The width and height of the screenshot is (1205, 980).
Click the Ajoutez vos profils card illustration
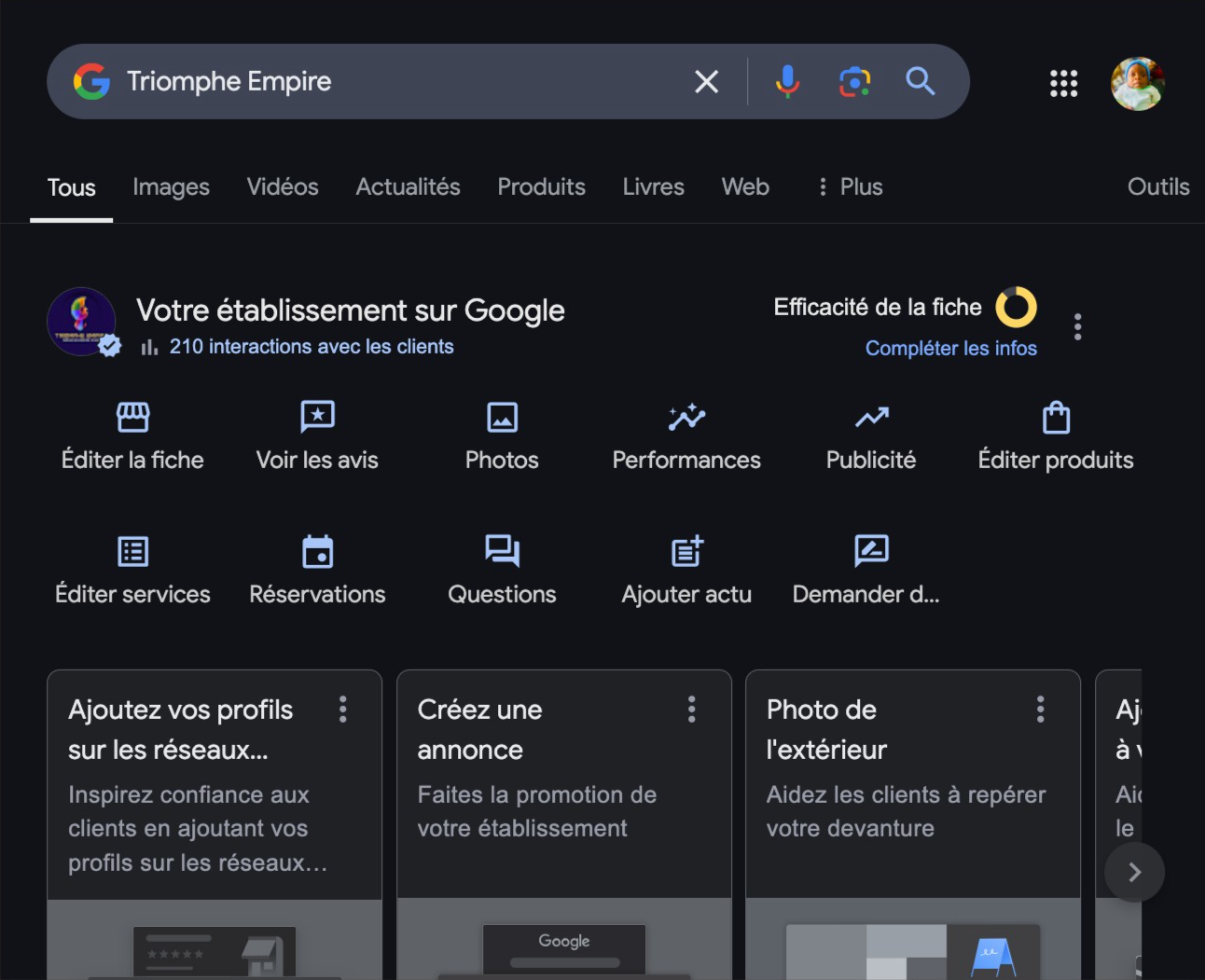pyautogui.click(x=215, y=940)
